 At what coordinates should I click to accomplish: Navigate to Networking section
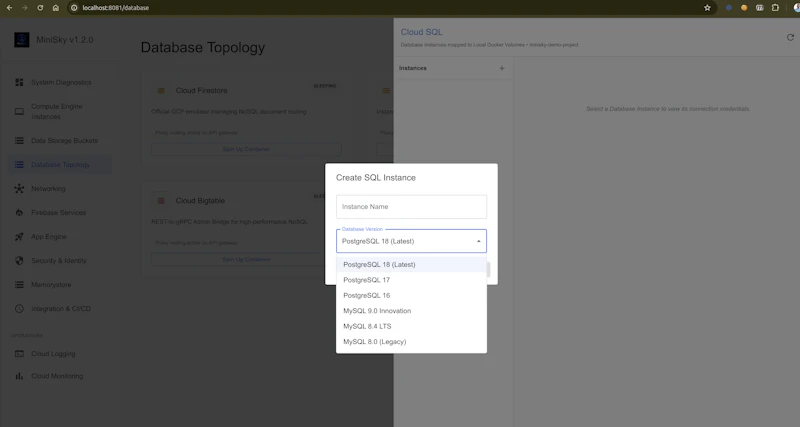tap(60, 189)
